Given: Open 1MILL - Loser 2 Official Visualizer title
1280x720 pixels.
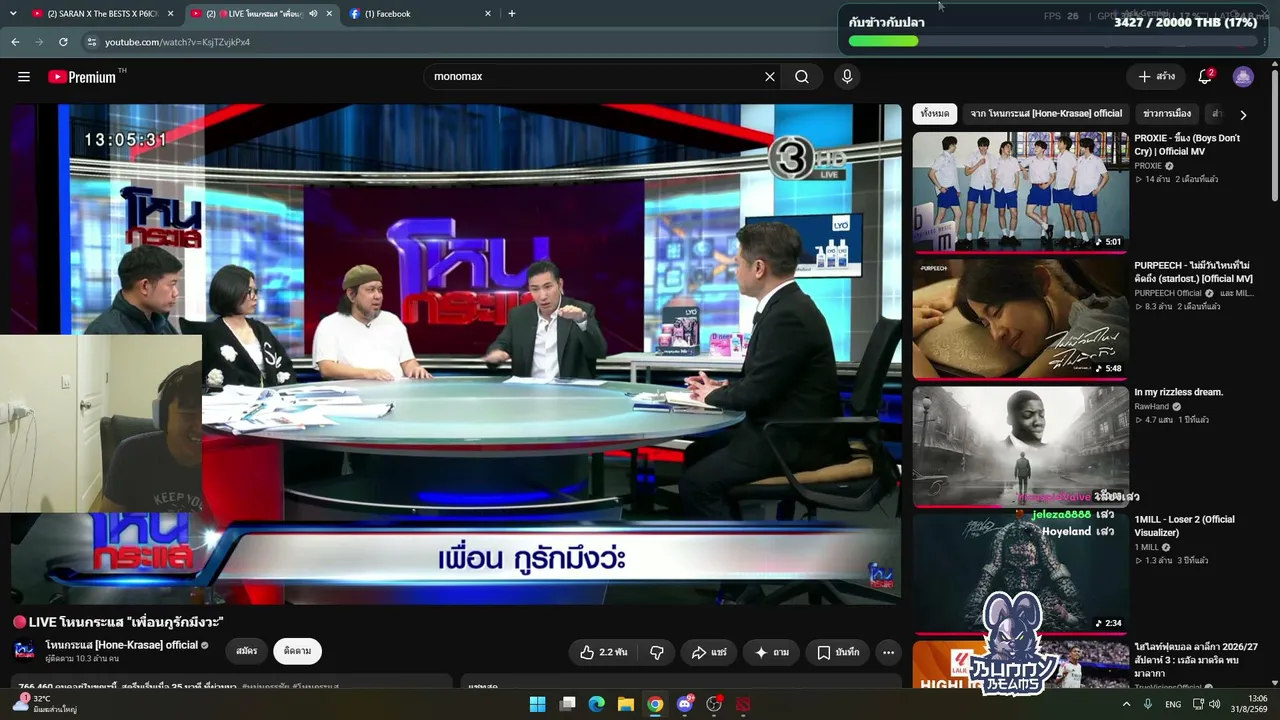Looking at the screenshot, I should pyautogui.click(x=1184, y=526).
